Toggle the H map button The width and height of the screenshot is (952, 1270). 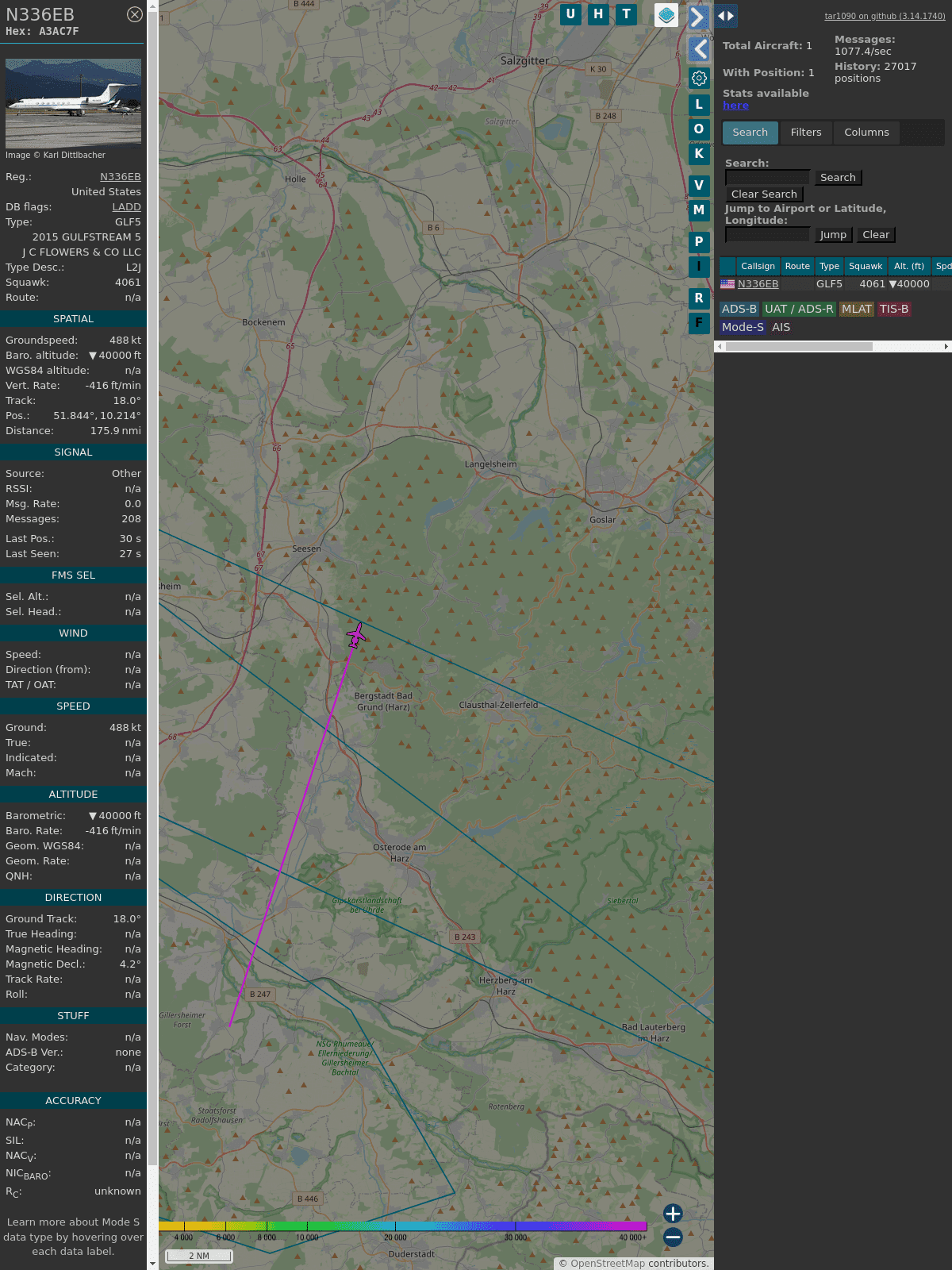tap(598, 14)
